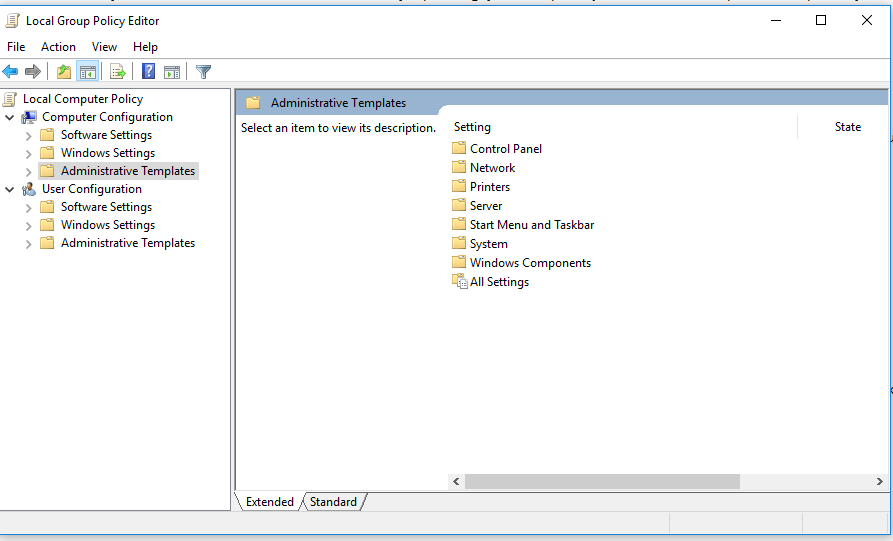Click the Up One Level folder icon
Image resolution: width=893 pixels, height=541 pixels.
(64, 71)
